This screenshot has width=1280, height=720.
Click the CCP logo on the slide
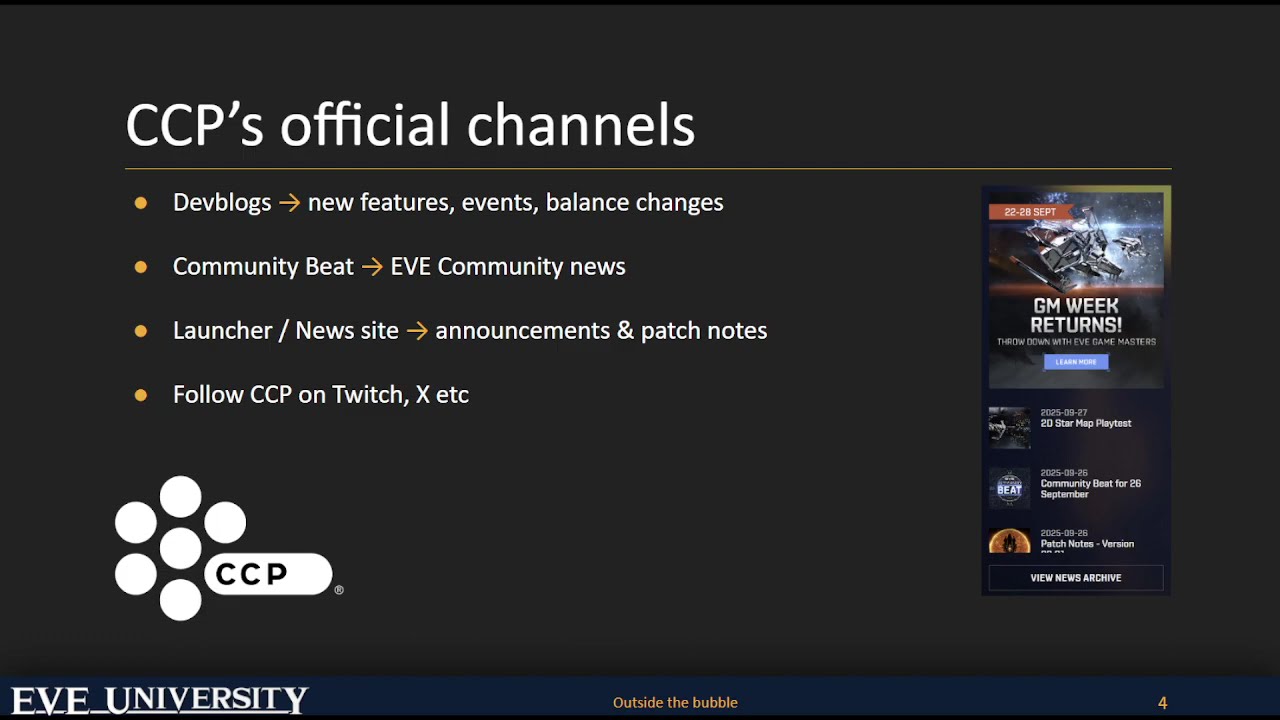pyautogui.click(x=229, y=548)
